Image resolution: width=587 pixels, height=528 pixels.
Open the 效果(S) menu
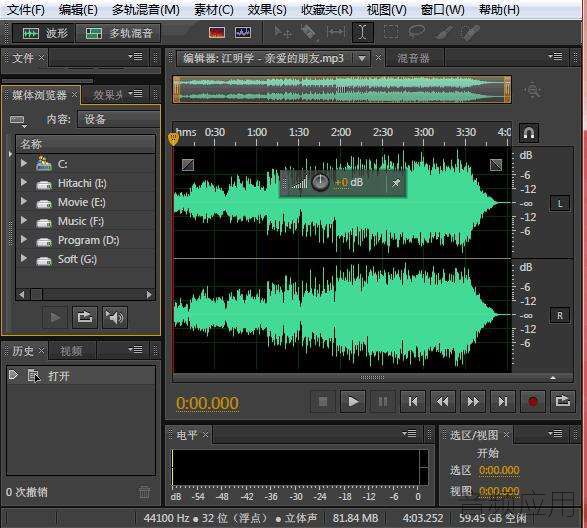pos(267,10)
